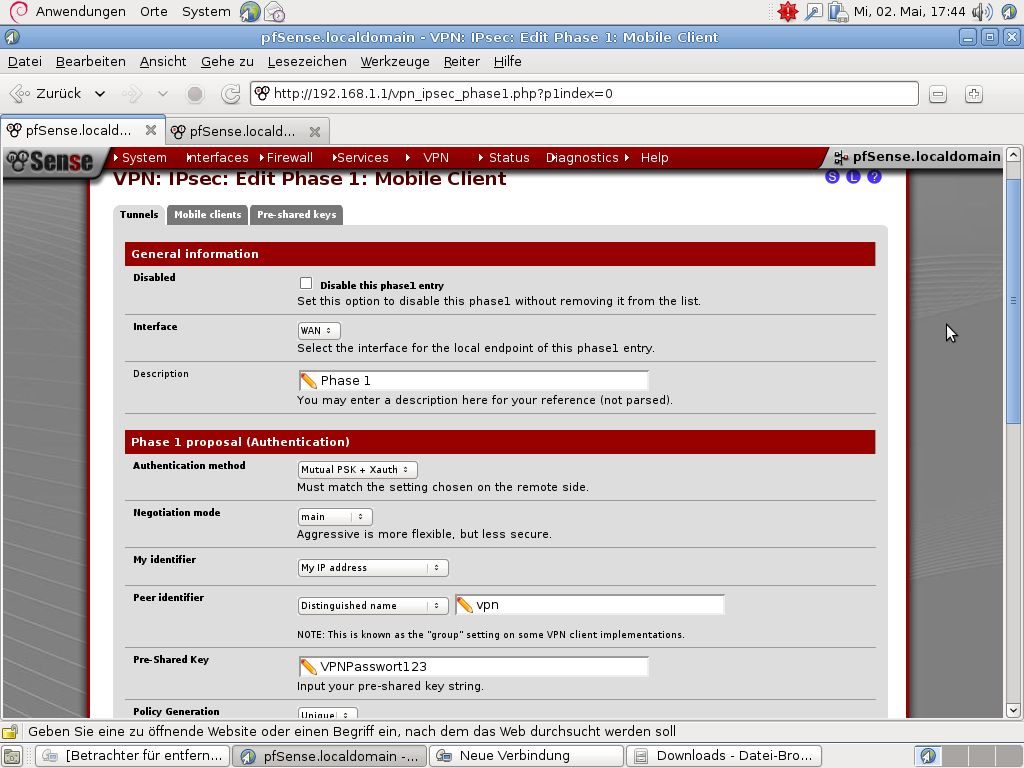Click into the Pre-Shared Key field
Image resolution: width=1024 pixels, height=768 pixels.
click(x=473, y=667)
